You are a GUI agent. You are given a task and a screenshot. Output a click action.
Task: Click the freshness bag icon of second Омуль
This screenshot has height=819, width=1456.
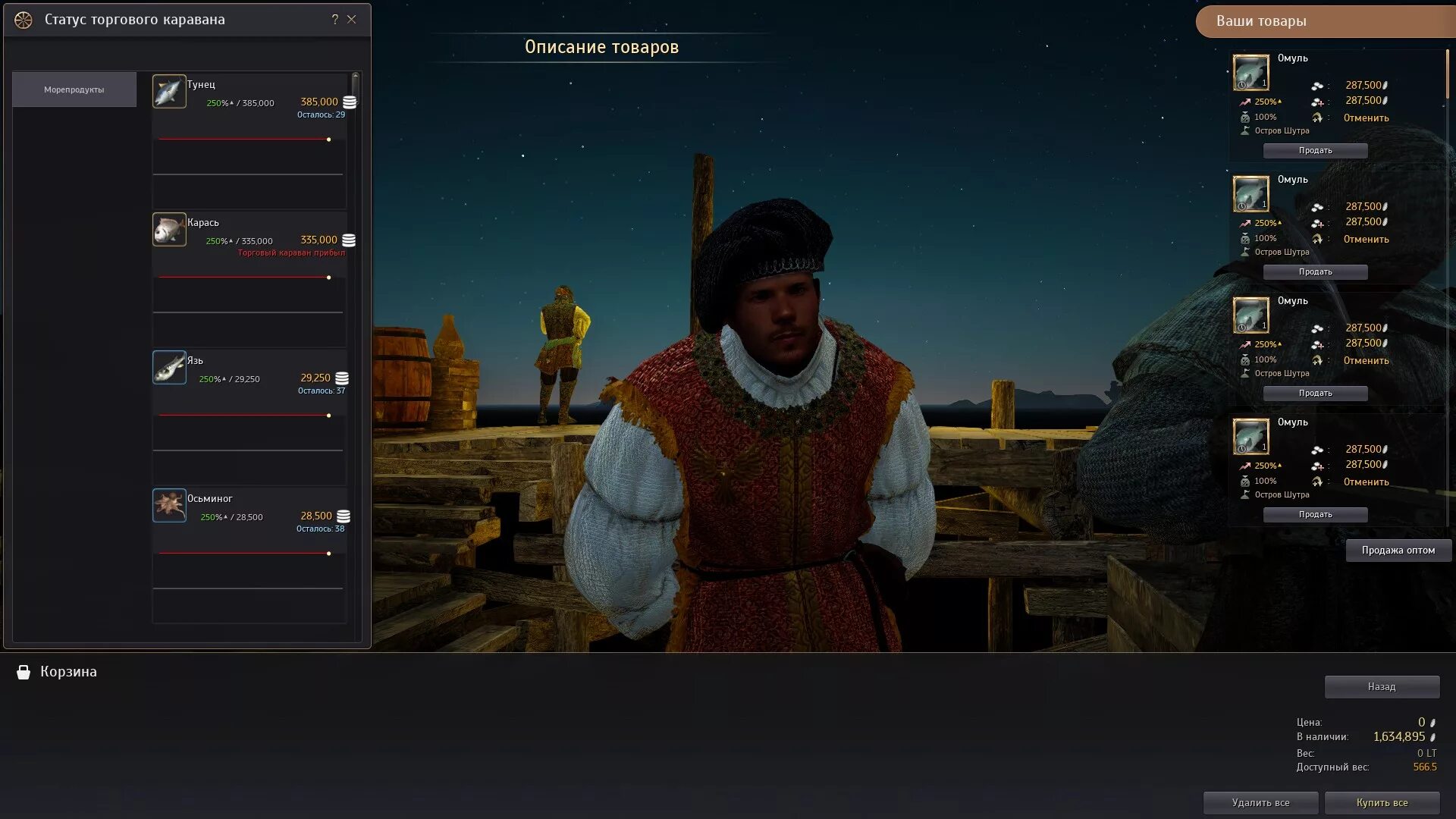tap(1244, 238)
